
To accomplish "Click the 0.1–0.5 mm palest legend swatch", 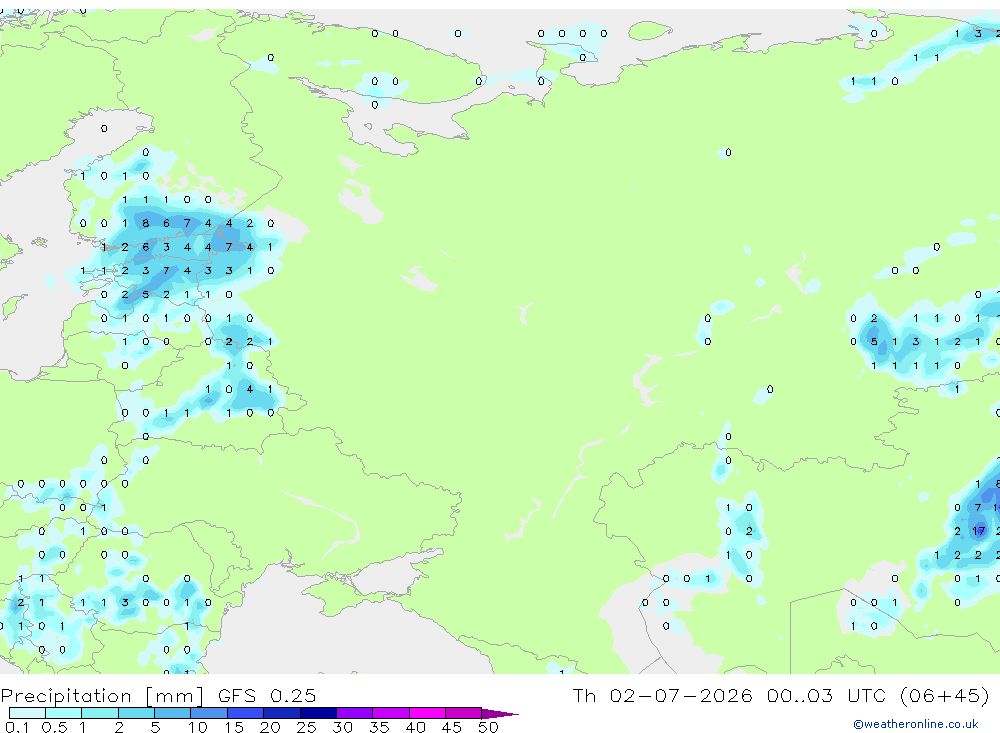I will pyautogui.click(x=27, y=713).
